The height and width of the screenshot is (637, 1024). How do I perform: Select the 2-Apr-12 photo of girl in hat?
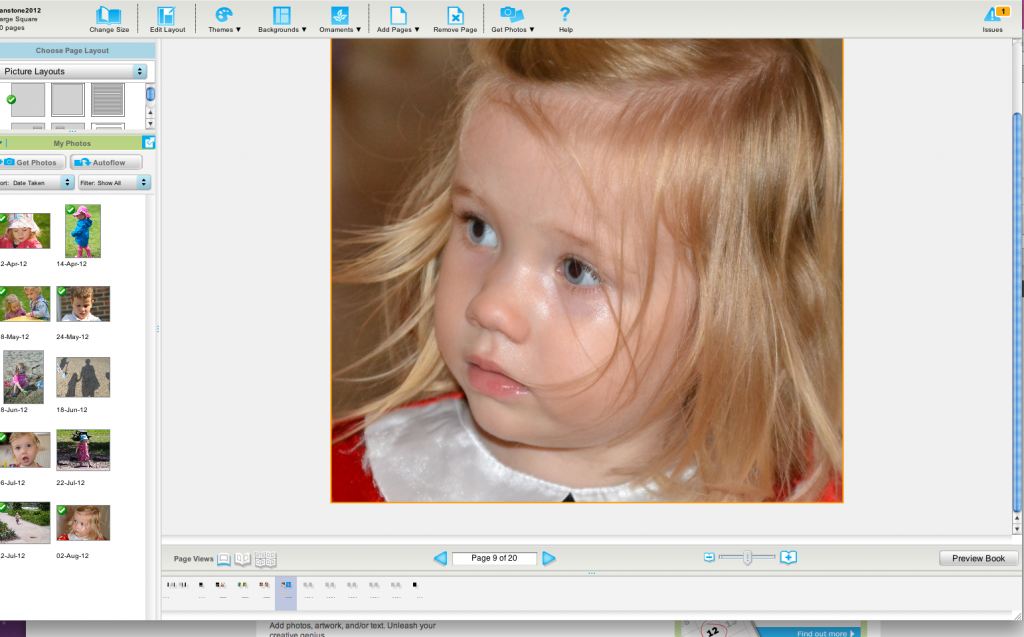click(x=25, y=231)
